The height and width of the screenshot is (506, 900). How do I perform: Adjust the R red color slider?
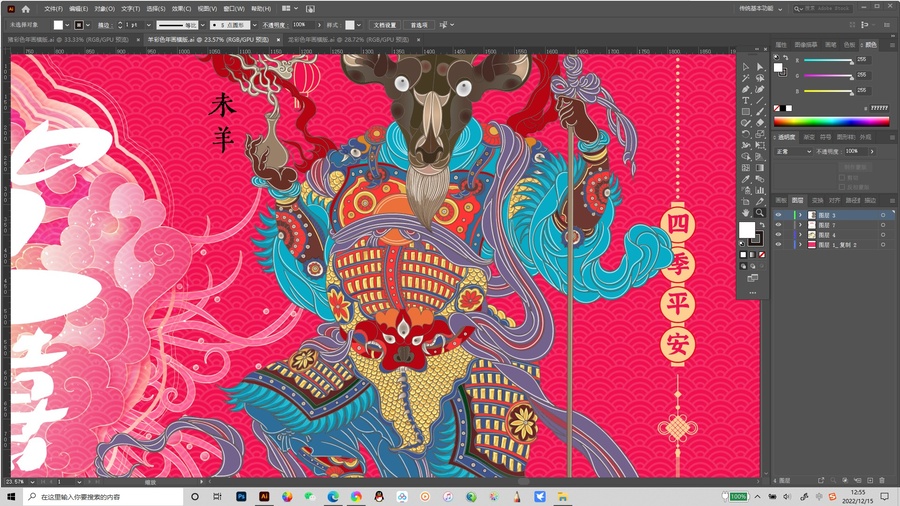click(x=828, y=60)
